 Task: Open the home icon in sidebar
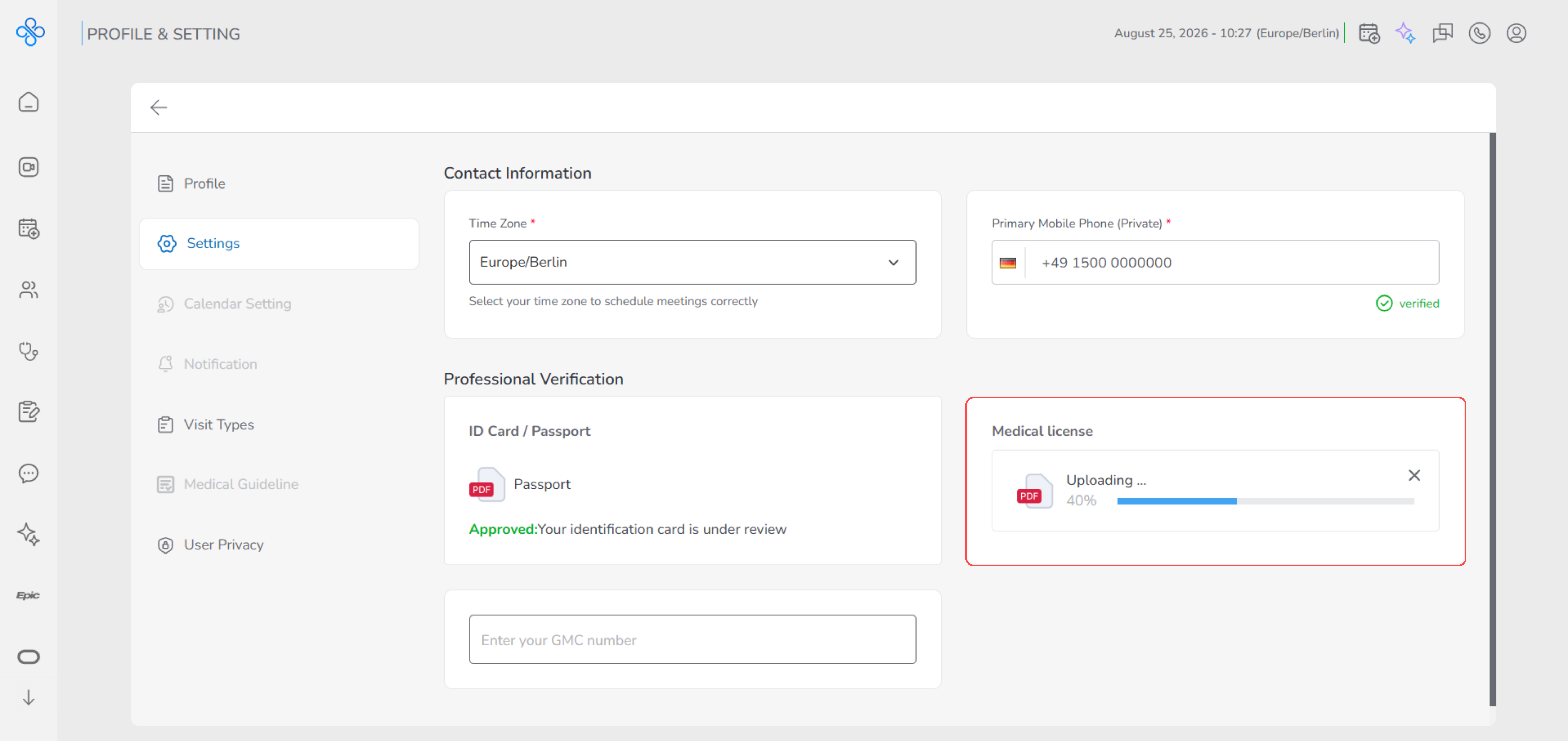(29, 102)
